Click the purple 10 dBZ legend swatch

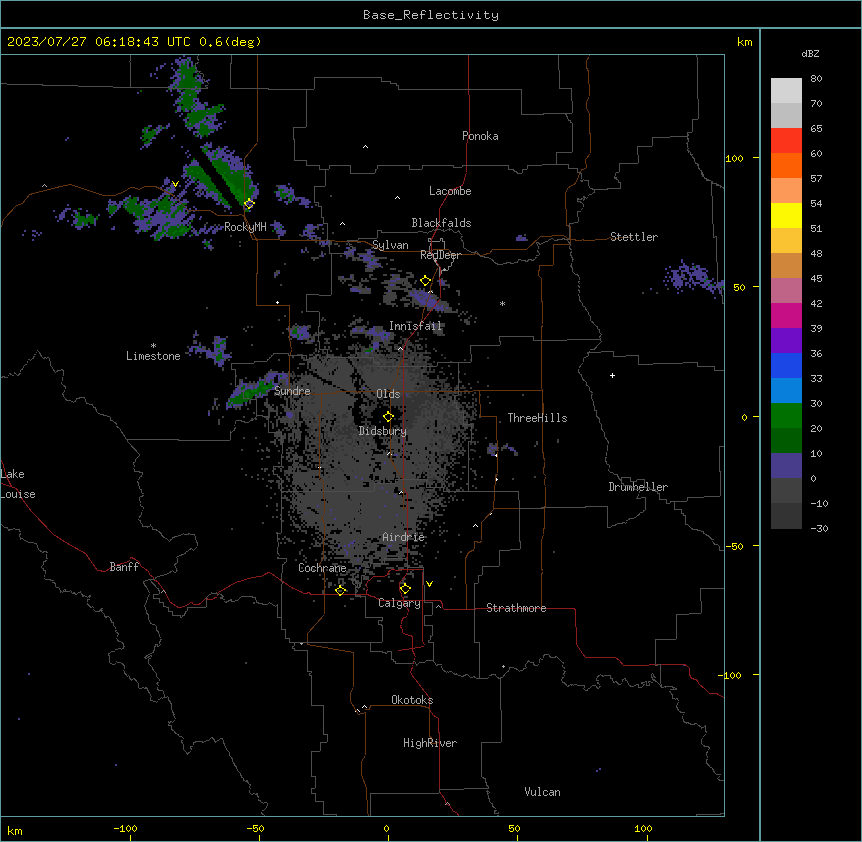coord(786,466)
